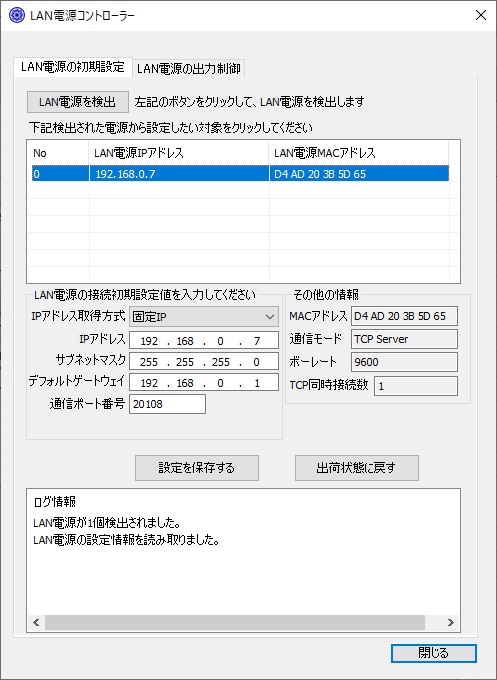Click the LAN電源コントローラー app icon in title bar

tap(17, 16)
